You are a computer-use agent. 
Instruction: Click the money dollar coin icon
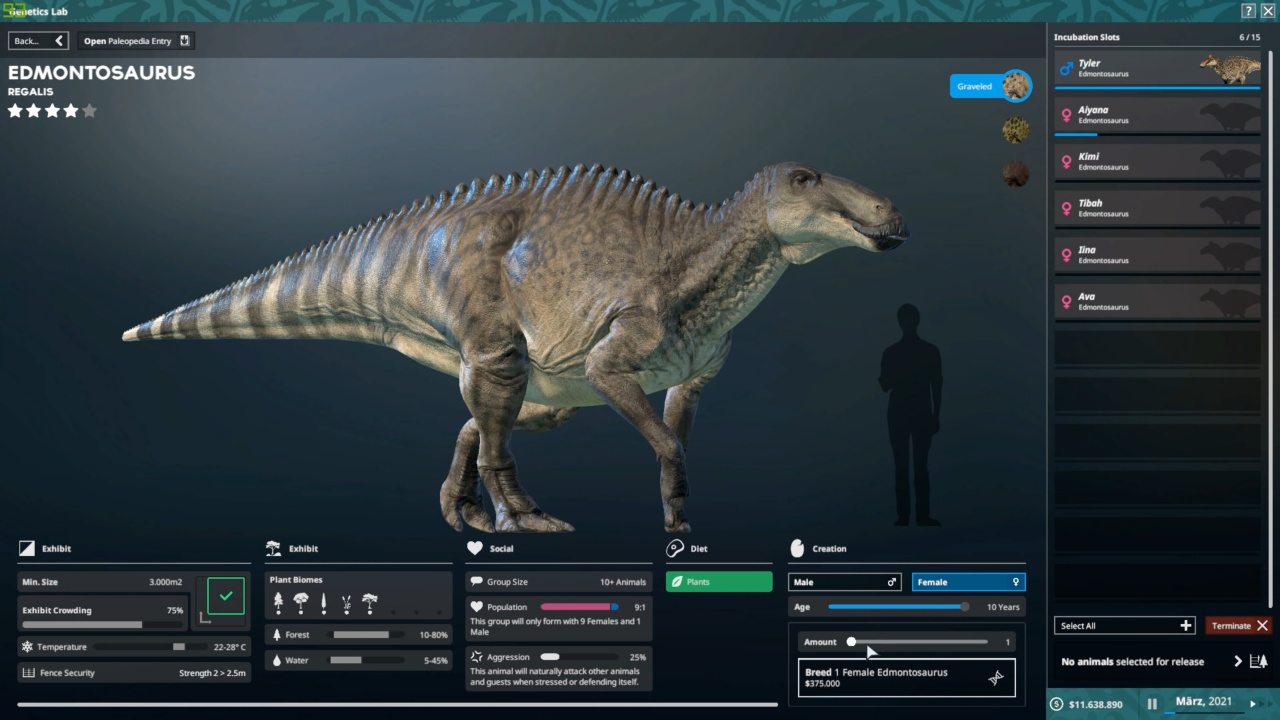[1057, 704]
